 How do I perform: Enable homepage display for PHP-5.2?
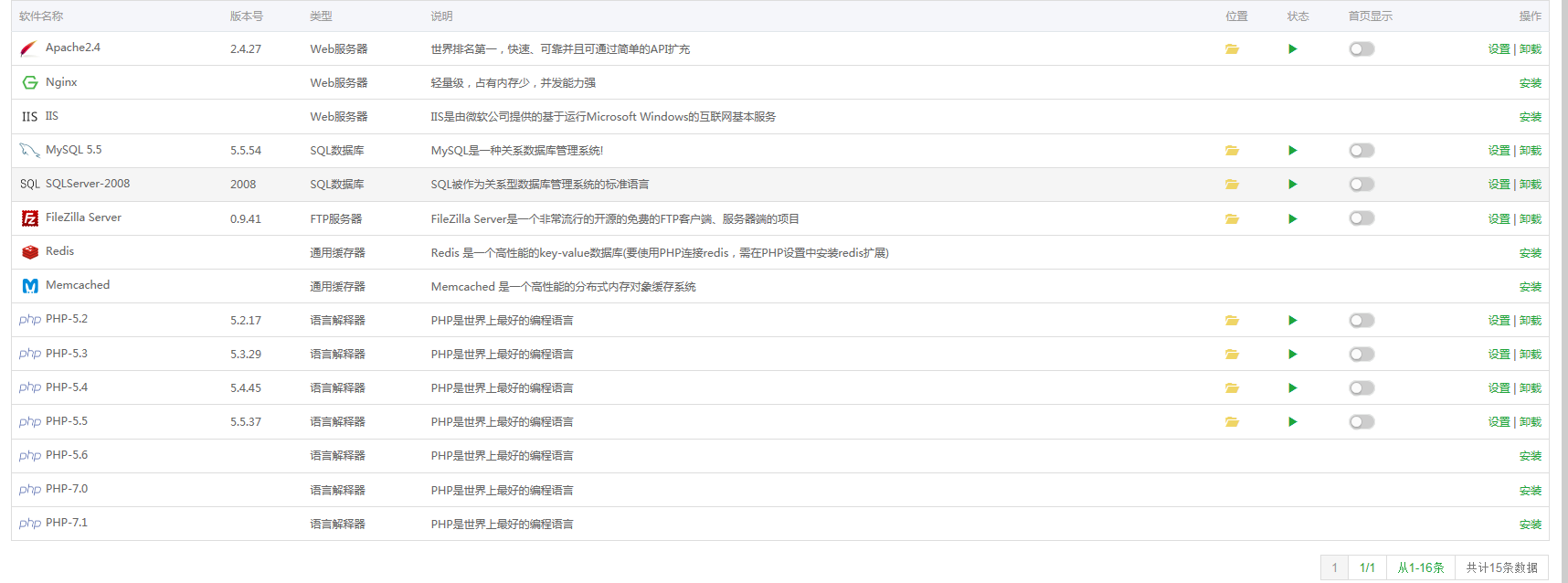(x=1361, y=321)
